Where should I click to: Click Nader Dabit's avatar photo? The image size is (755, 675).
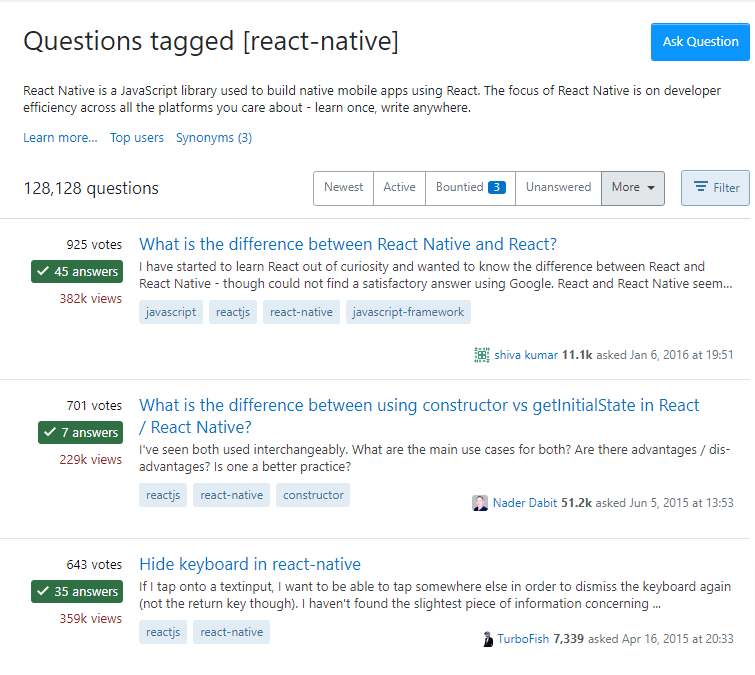point(480,503)
